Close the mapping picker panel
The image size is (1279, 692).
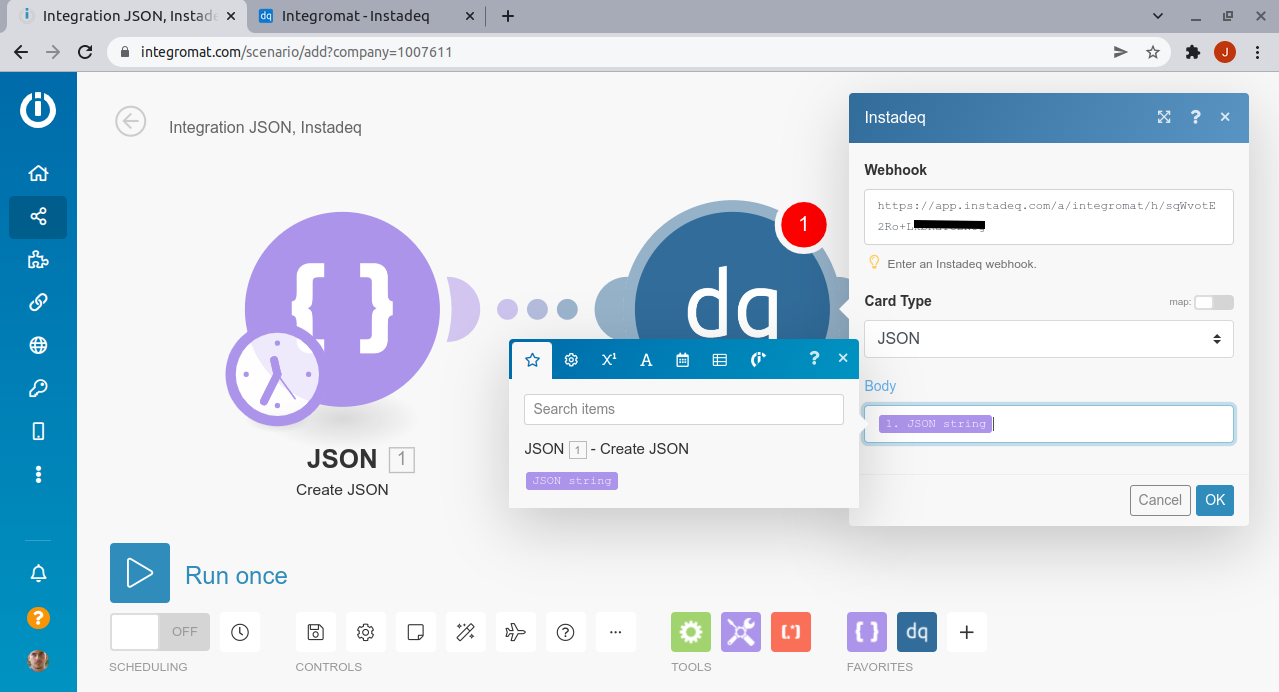pyautogui.click(x=843, y=358)
